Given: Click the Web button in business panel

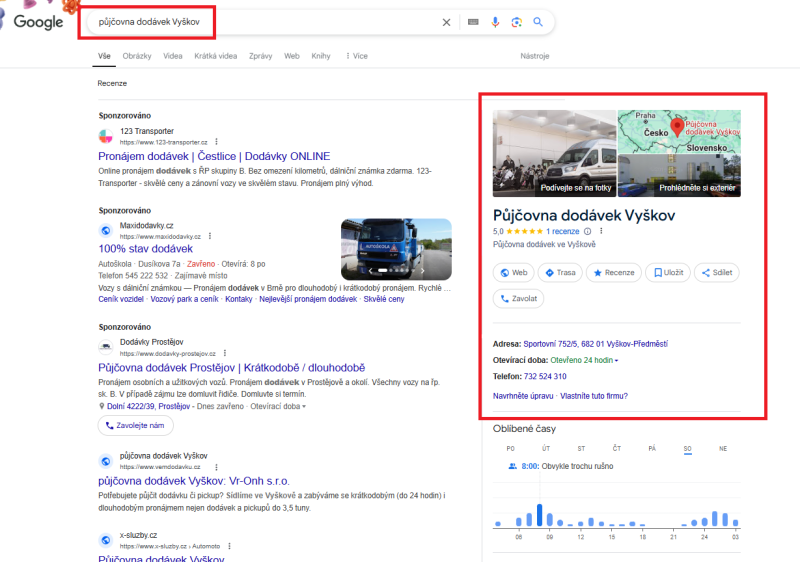Looking at the screenshot, I should tap(514, 273).
